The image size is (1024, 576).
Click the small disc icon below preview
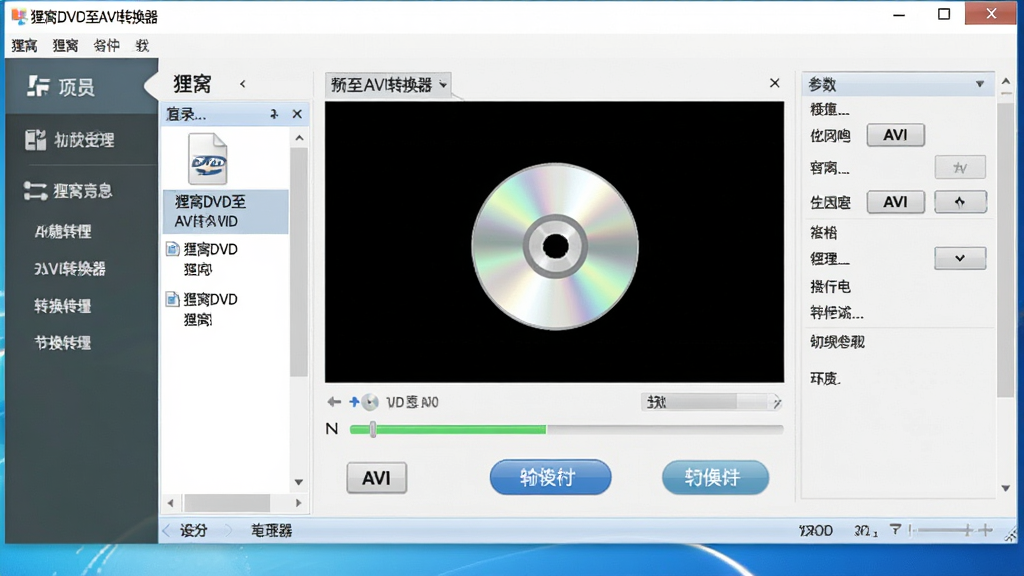point(370,402)
